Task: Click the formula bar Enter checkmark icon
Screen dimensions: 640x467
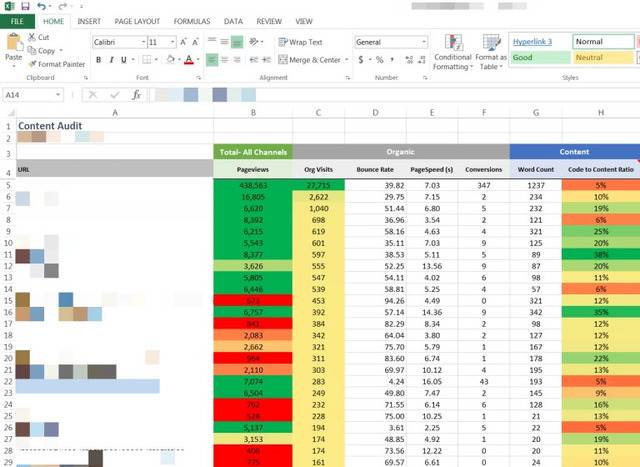Action: click(115, 95)
